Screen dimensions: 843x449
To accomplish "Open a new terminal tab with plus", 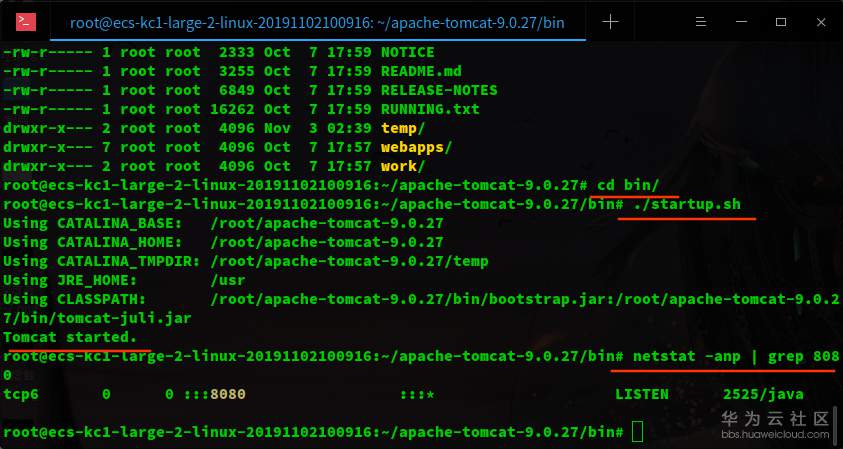I will click(x=610, y=22).
